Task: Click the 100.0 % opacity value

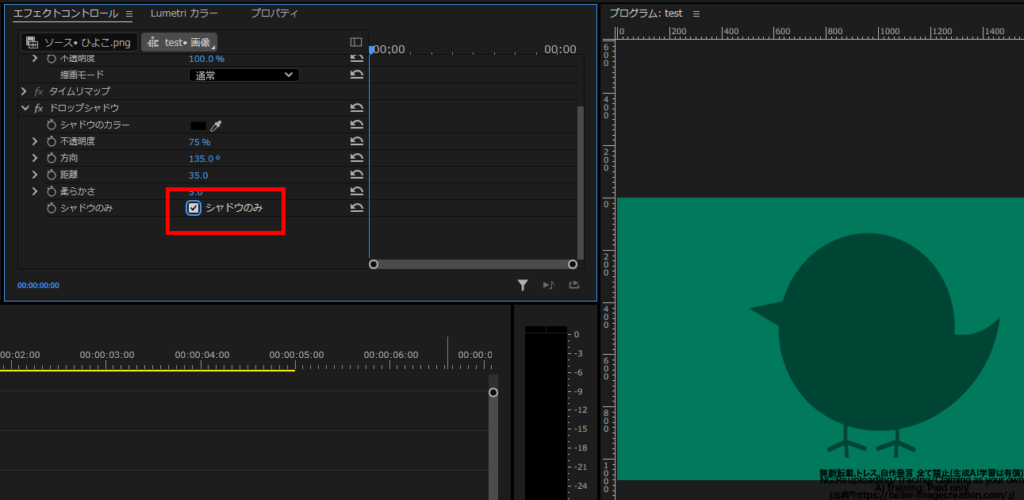Action: pos(206,59)
